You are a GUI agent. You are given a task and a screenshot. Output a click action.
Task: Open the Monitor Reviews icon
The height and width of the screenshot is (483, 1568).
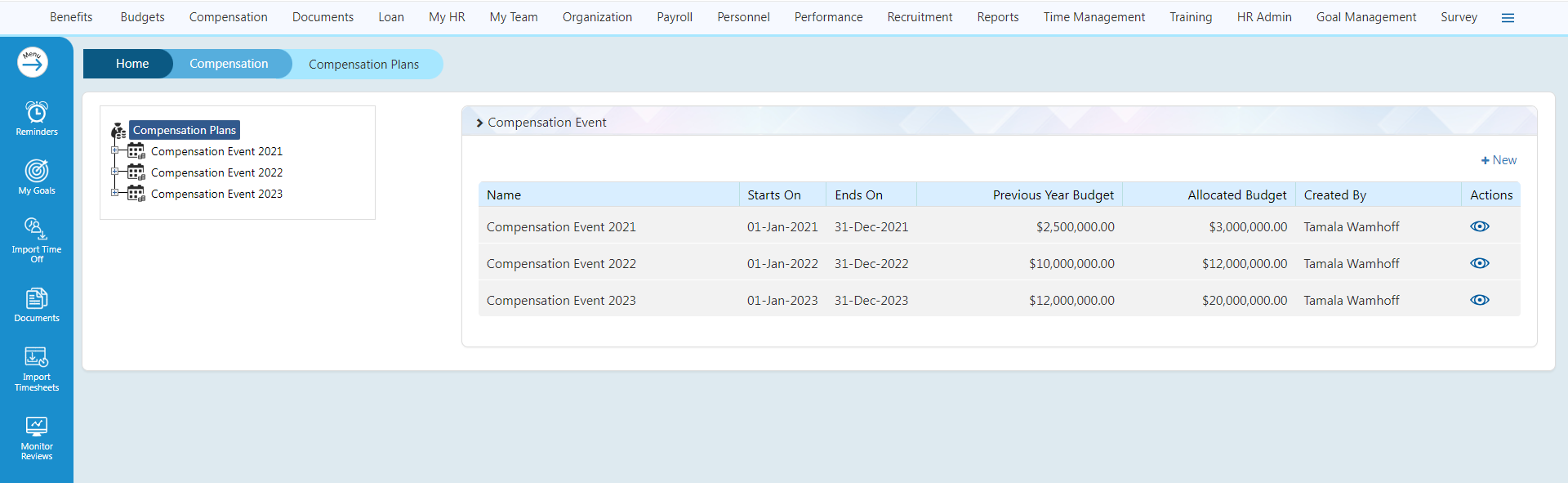coord(37,427)
